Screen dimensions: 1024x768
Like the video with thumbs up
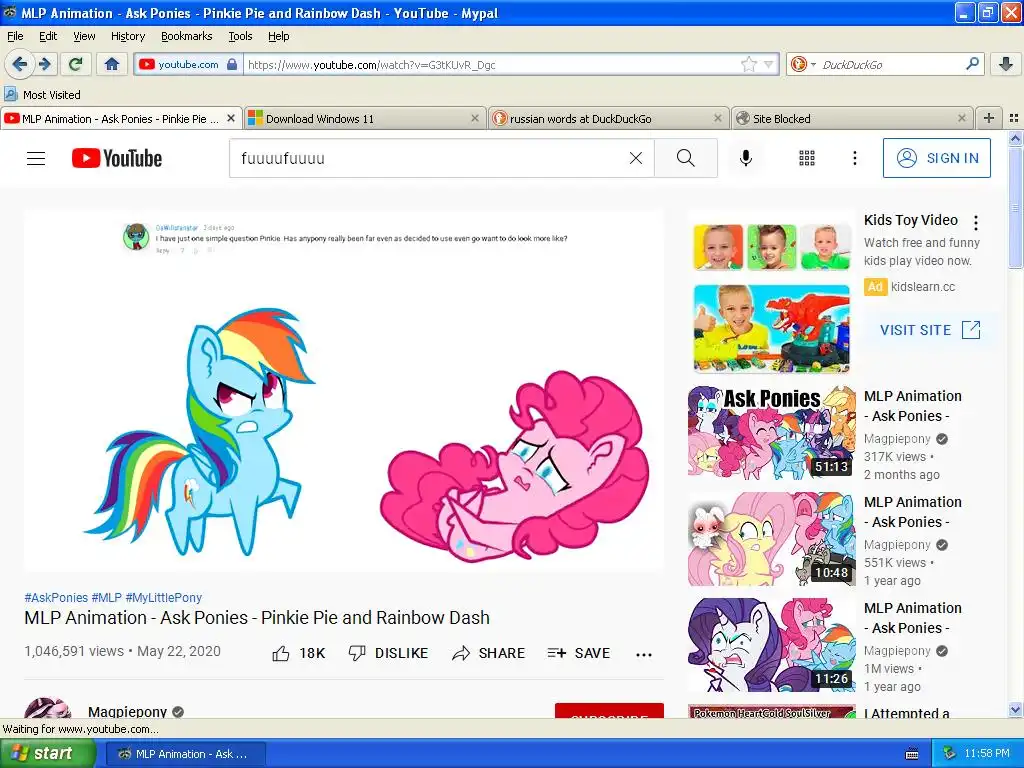[x=298, y=653]
